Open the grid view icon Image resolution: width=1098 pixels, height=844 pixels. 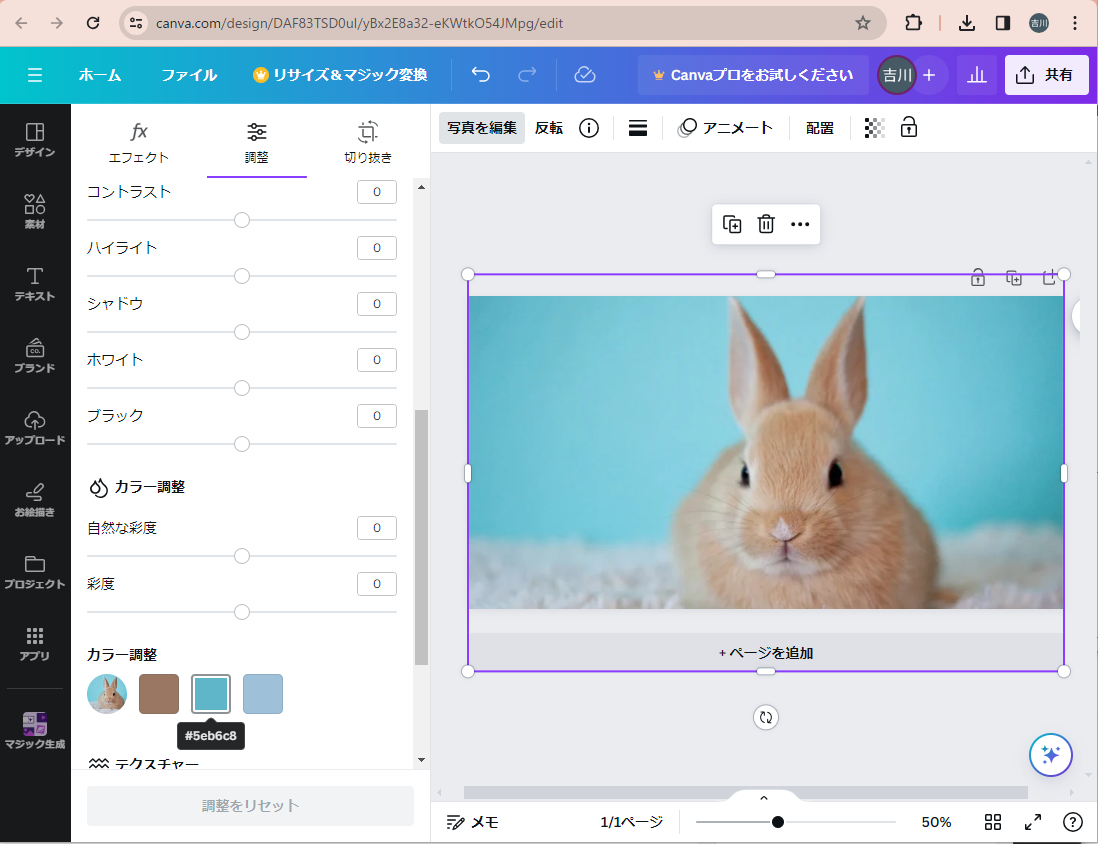pos(992,822)
